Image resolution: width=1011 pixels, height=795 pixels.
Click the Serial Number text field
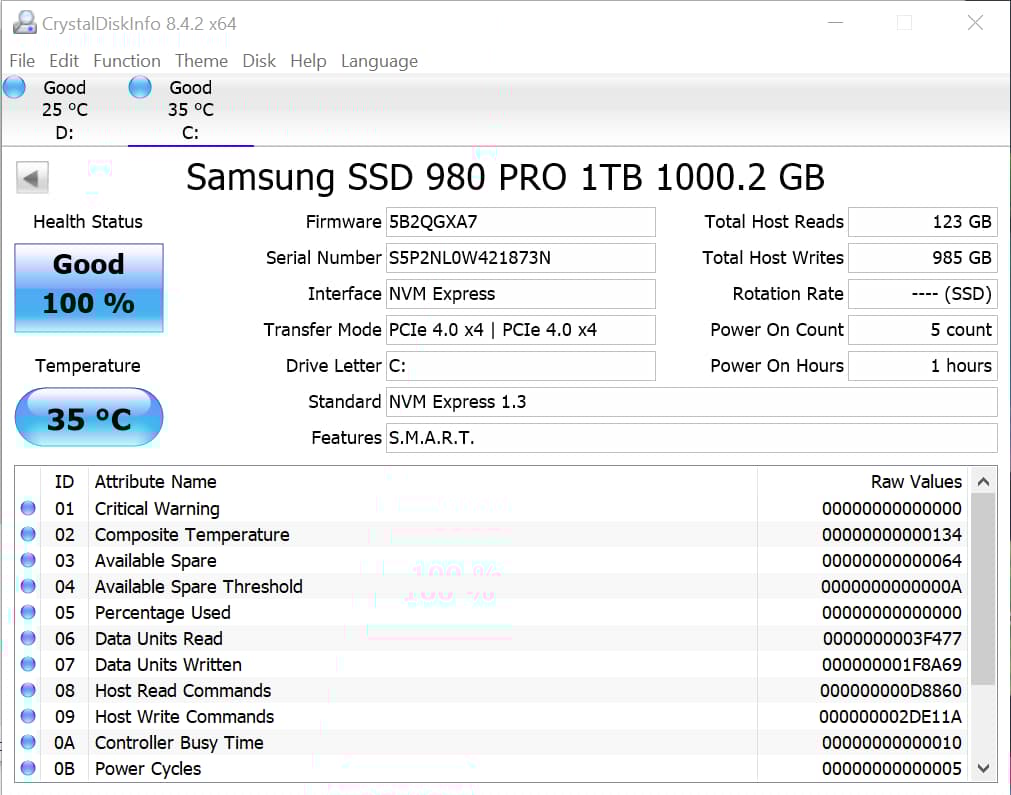[x=520, y=258]
